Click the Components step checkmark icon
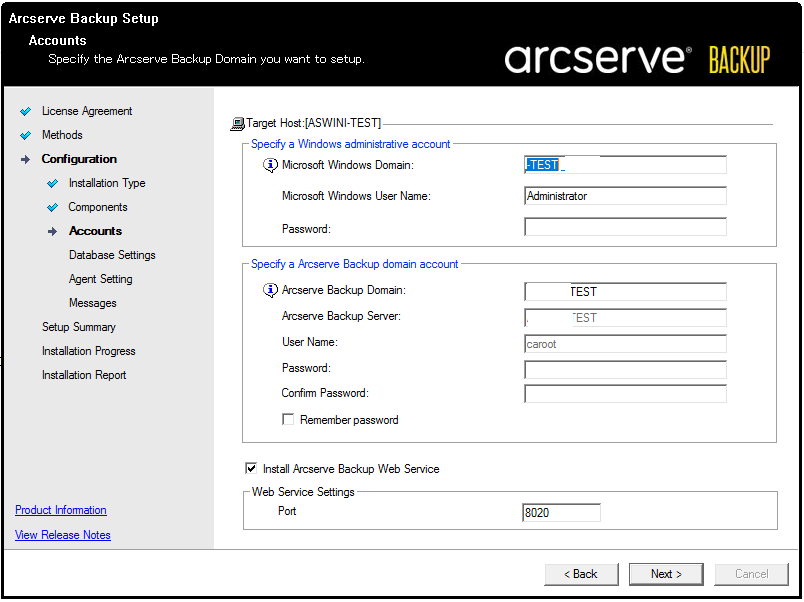This screenshot has height=602, width=804. click(x=53, y=207)
